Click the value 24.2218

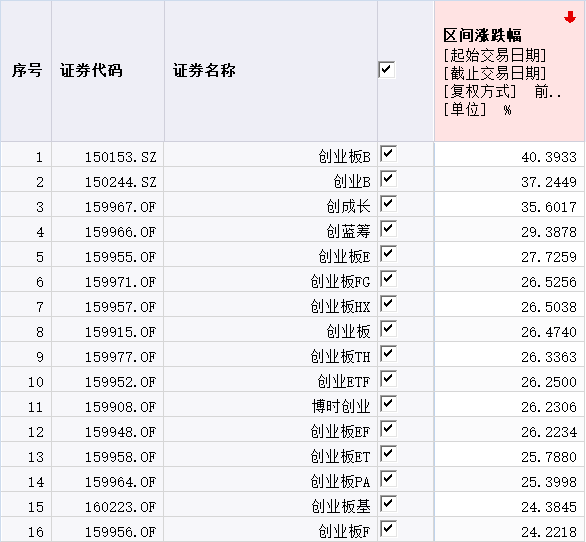(549, 532)
